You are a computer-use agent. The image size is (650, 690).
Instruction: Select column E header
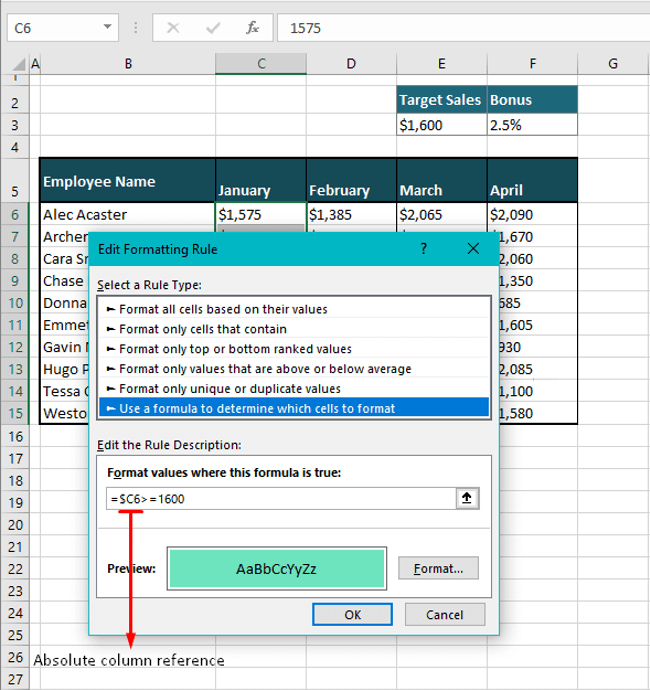pyautogui.click(x=441, y=64)
